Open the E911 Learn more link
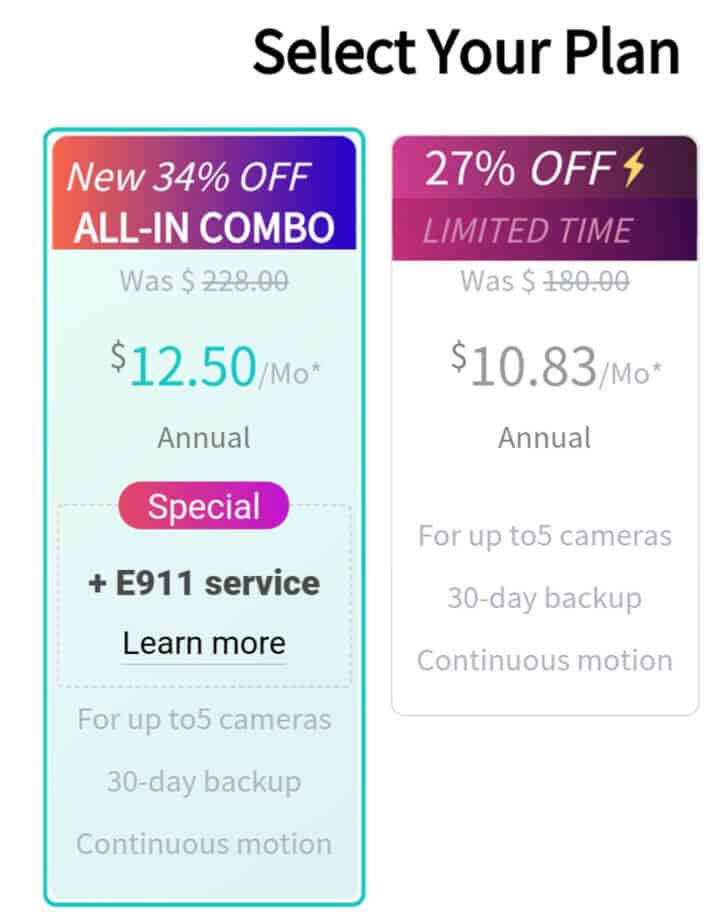 click(204, 643)
